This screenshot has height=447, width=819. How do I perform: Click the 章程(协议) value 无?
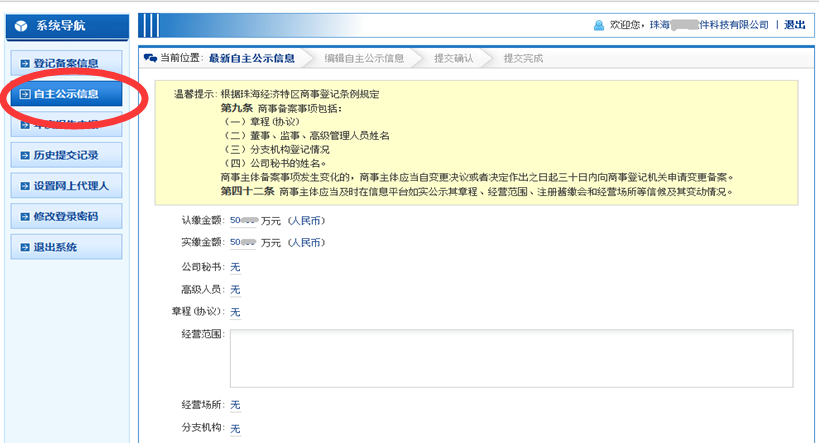235,312
